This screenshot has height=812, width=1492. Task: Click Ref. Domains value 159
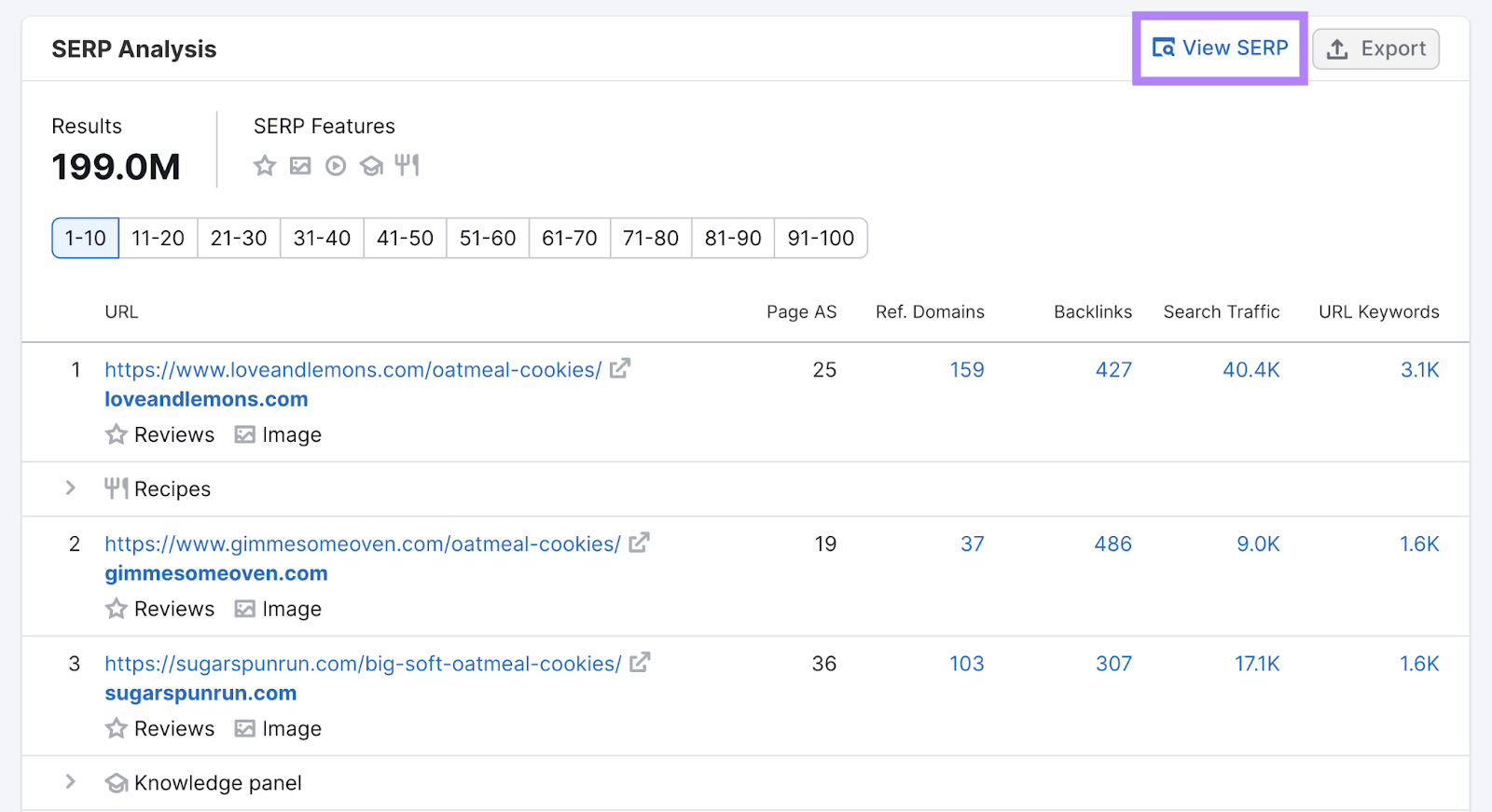tap(967, 370)
